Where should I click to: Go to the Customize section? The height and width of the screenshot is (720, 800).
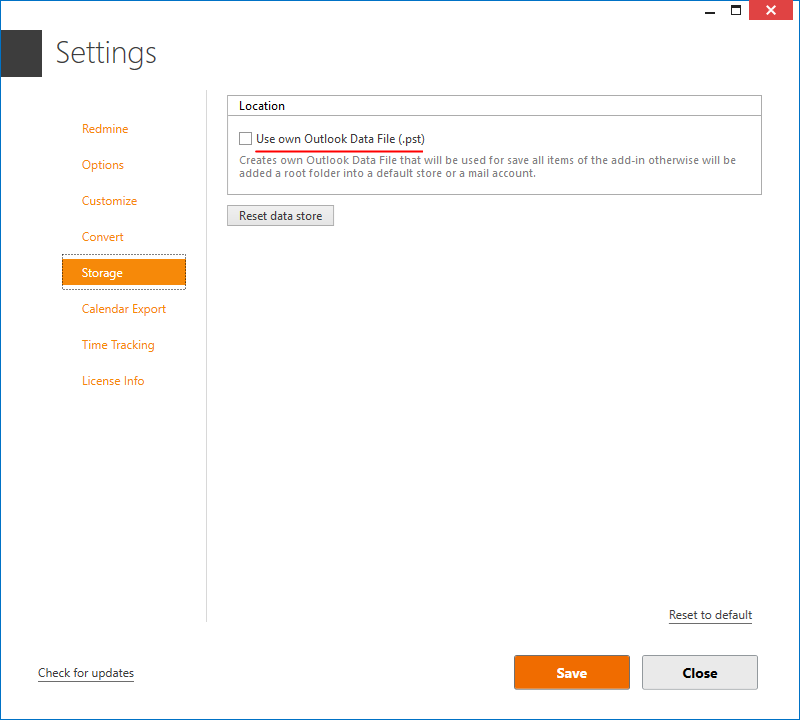click(x=109, y=201)
